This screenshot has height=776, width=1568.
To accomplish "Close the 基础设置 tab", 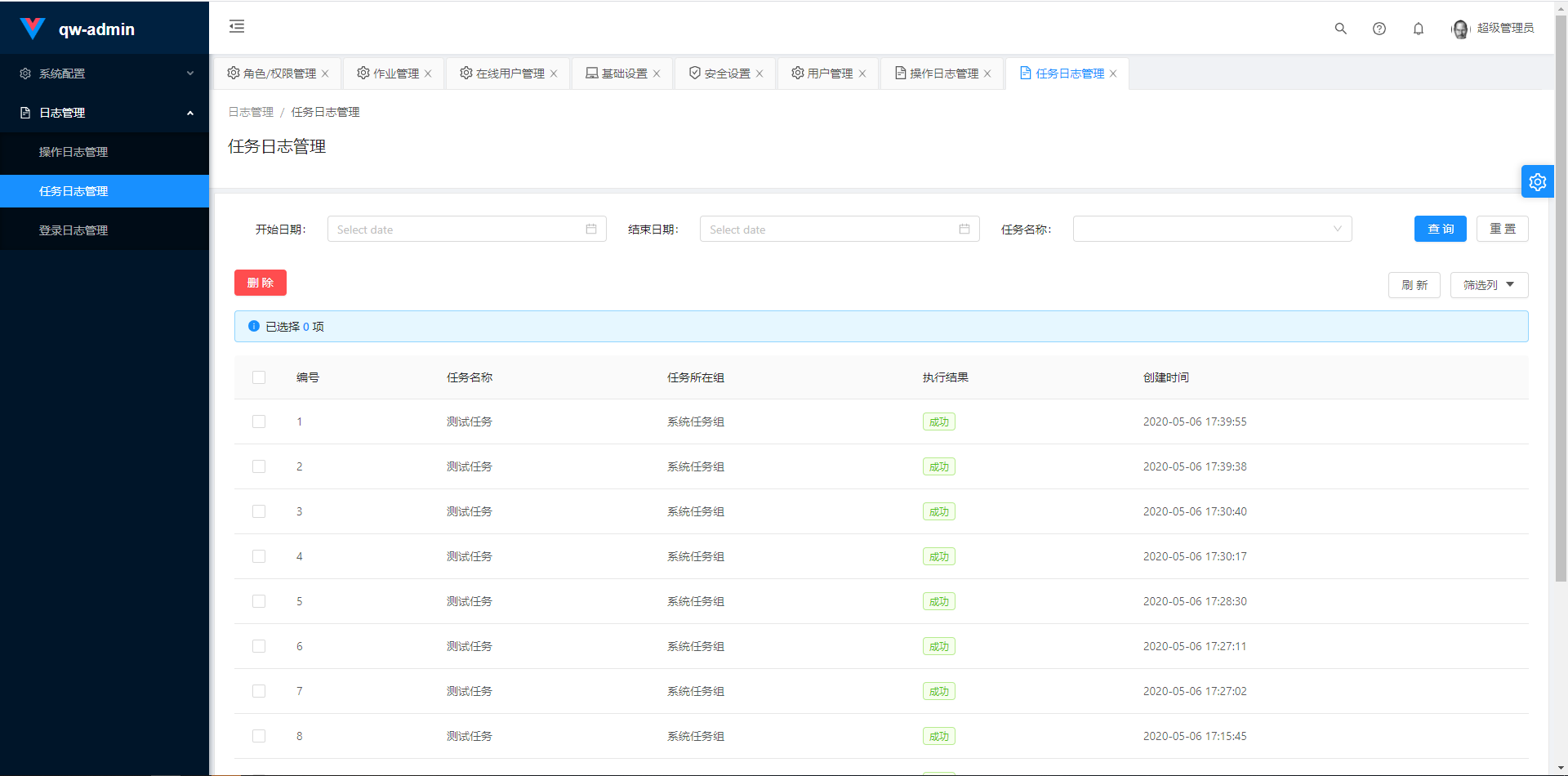I will 657,74.
